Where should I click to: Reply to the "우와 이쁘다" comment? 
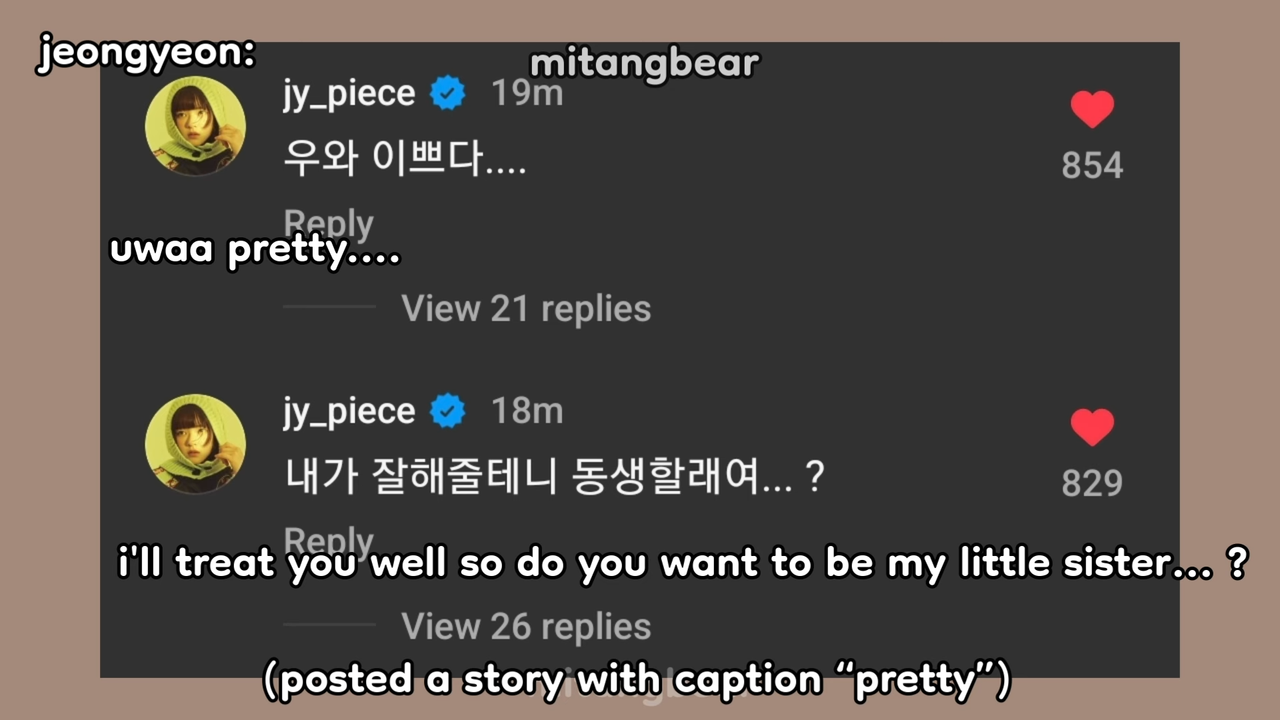[328, 222]
